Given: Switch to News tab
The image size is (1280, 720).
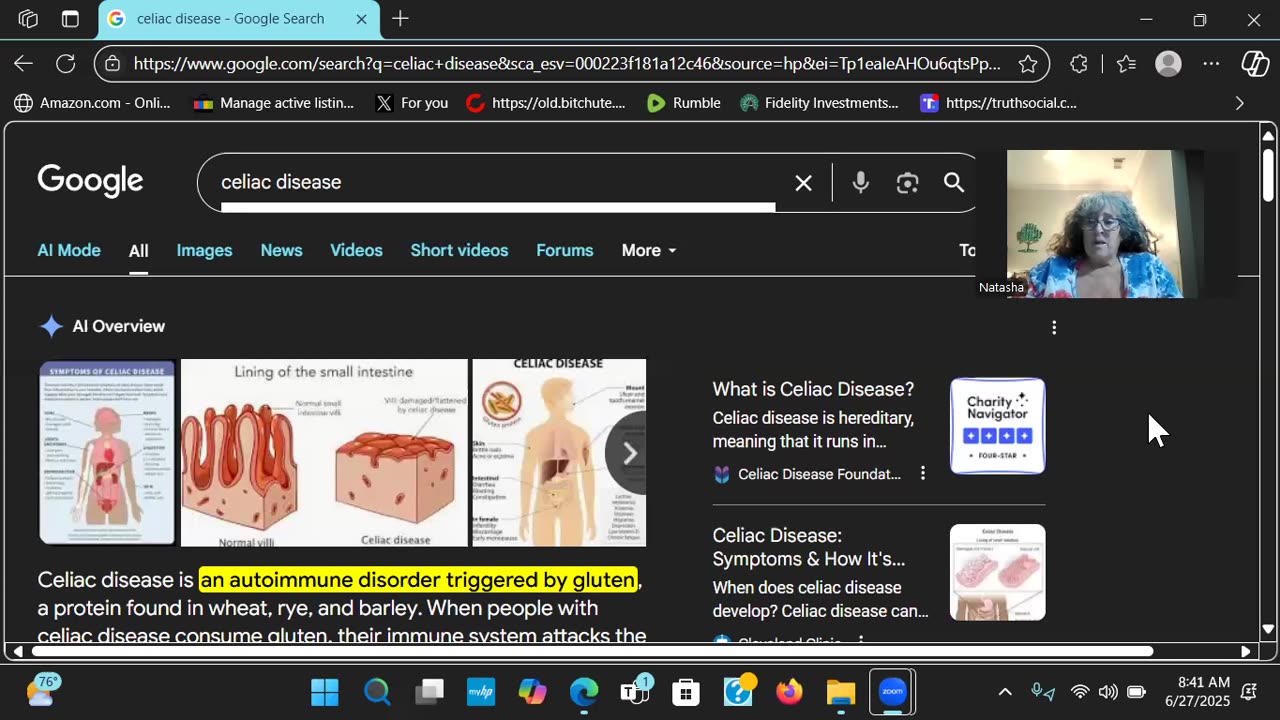Looking at the screenshot, I should tap(281, 250).
